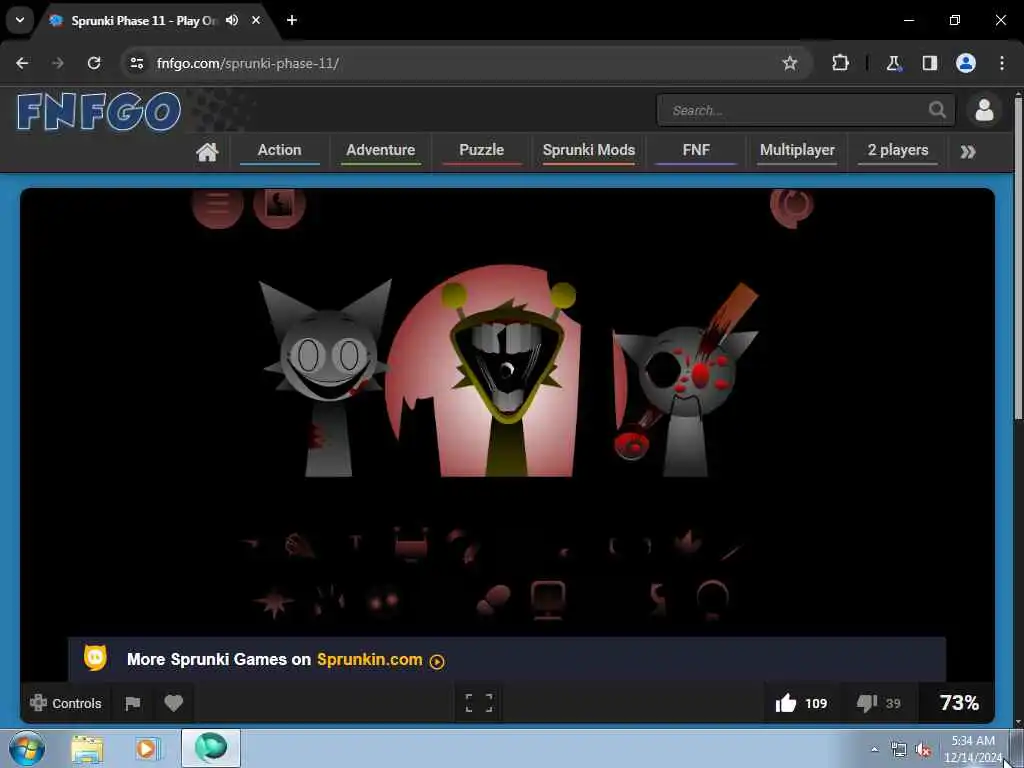Pick the diagonal slash sound icon

pyautogui.click(x=731, y=552)
